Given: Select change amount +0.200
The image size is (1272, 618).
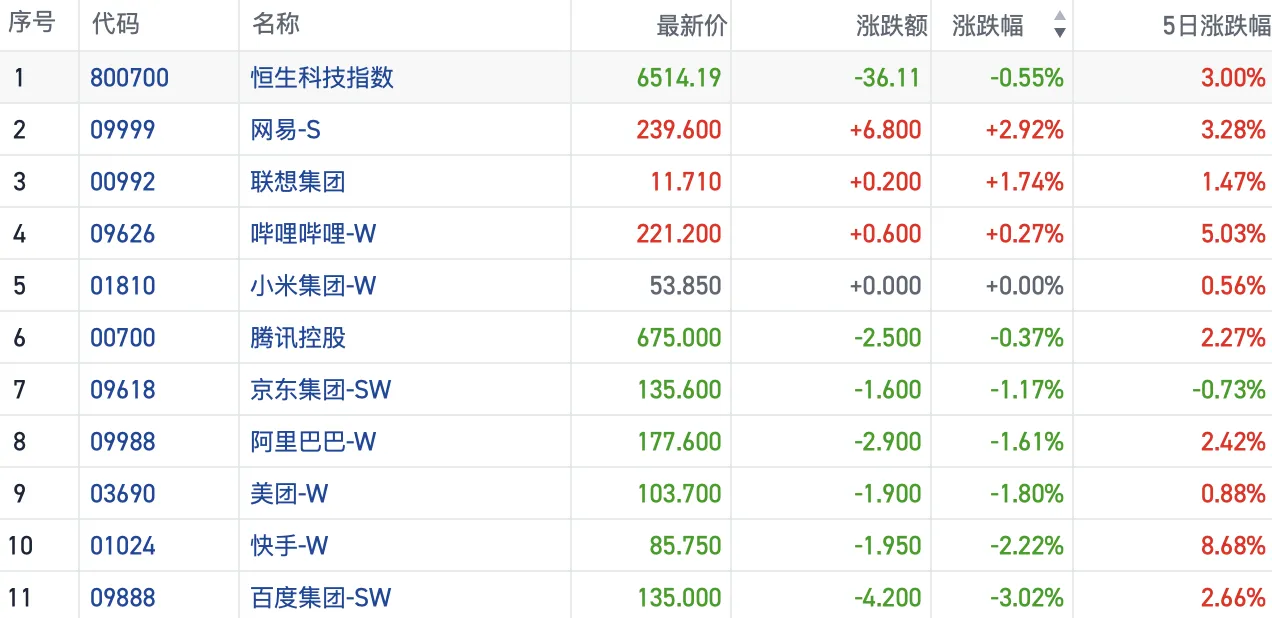Looking at the screenshot, I should tap(885, 182).
